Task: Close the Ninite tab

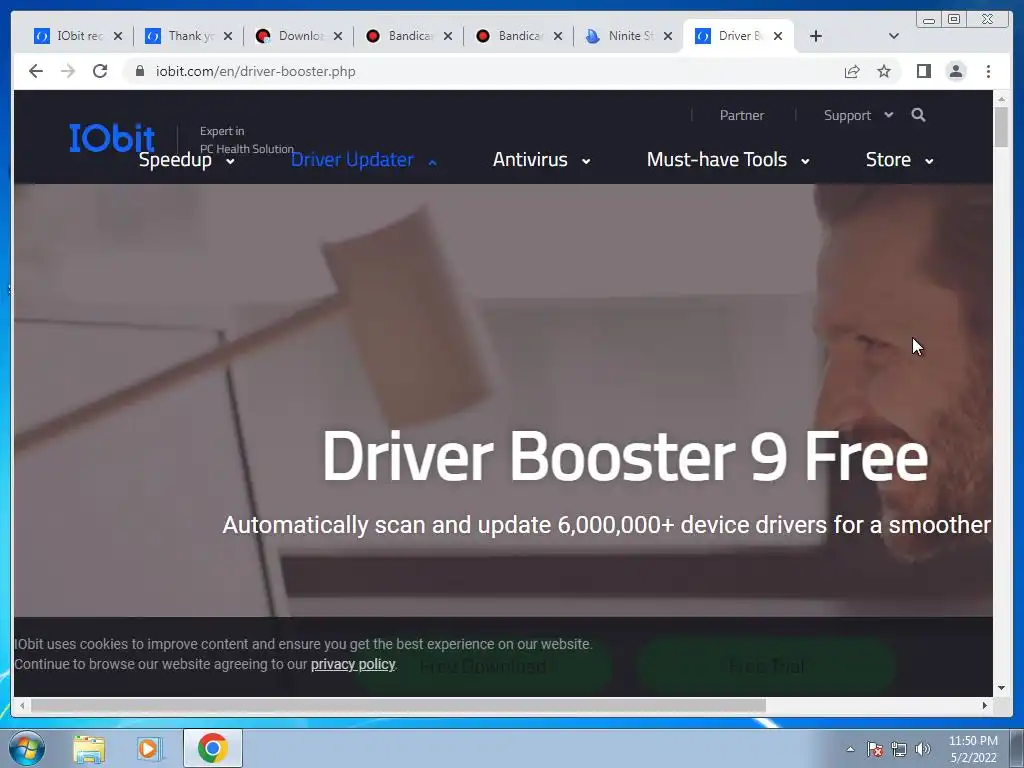Action: 667,36
